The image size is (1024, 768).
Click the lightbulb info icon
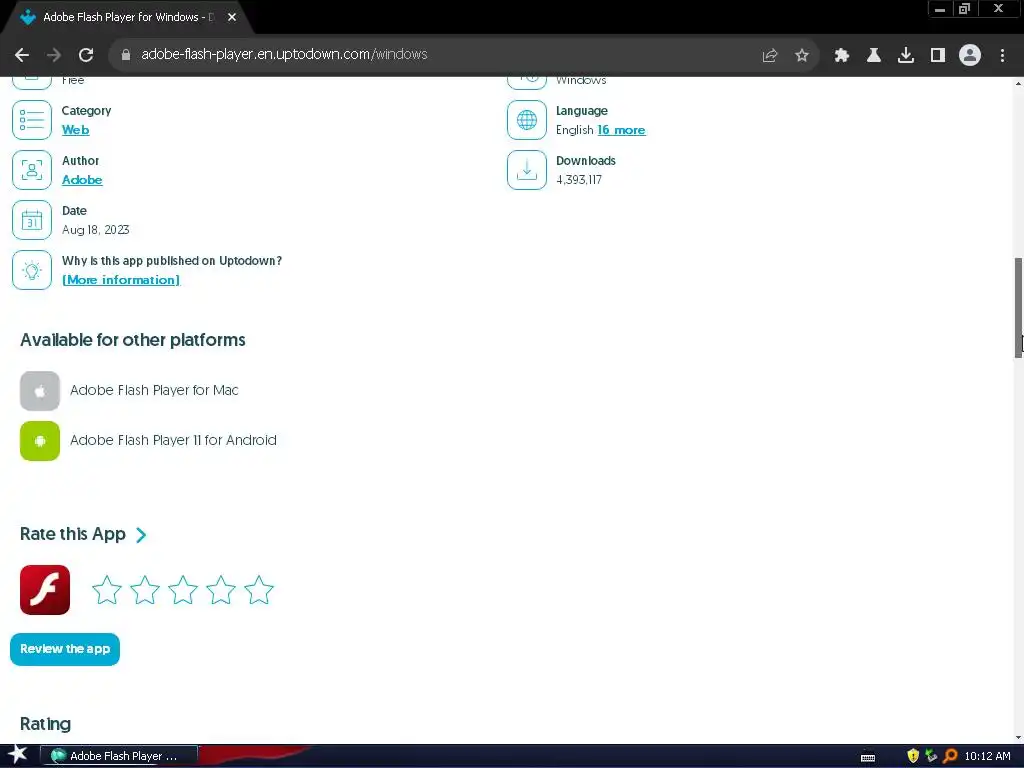tap(32, 270)
